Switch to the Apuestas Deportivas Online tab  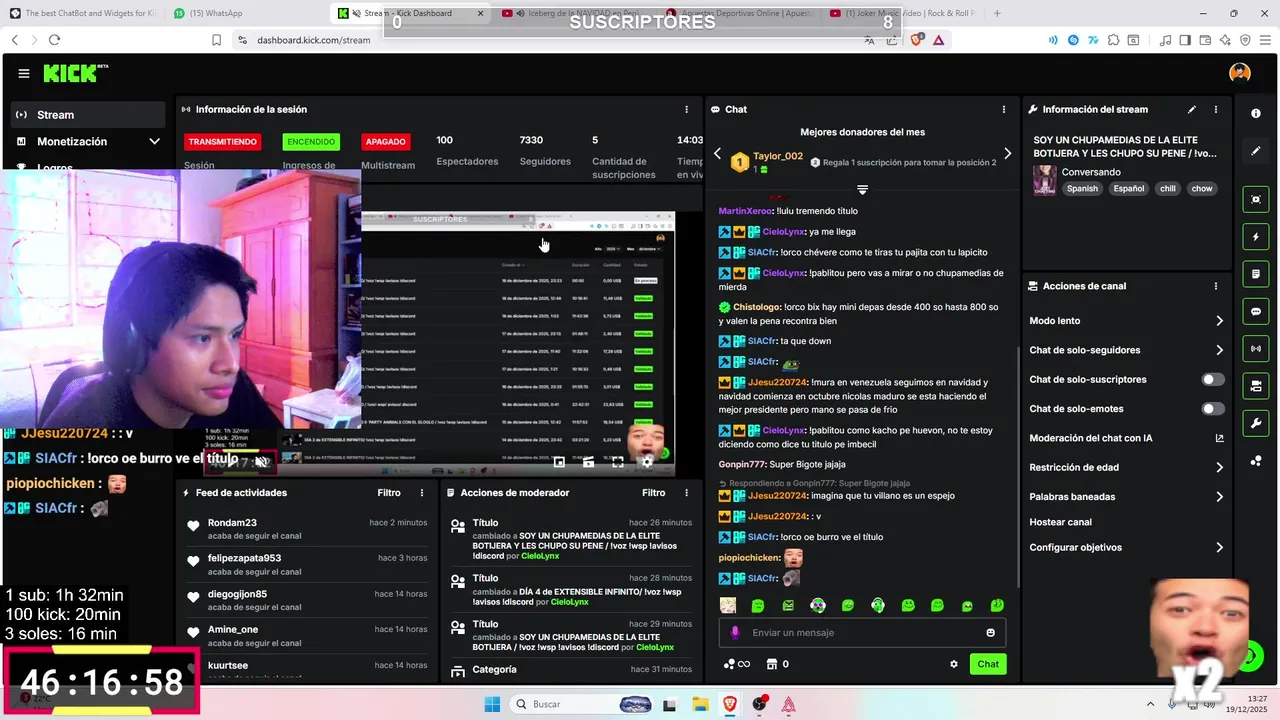pyautogui.click(x=740, y=13)
